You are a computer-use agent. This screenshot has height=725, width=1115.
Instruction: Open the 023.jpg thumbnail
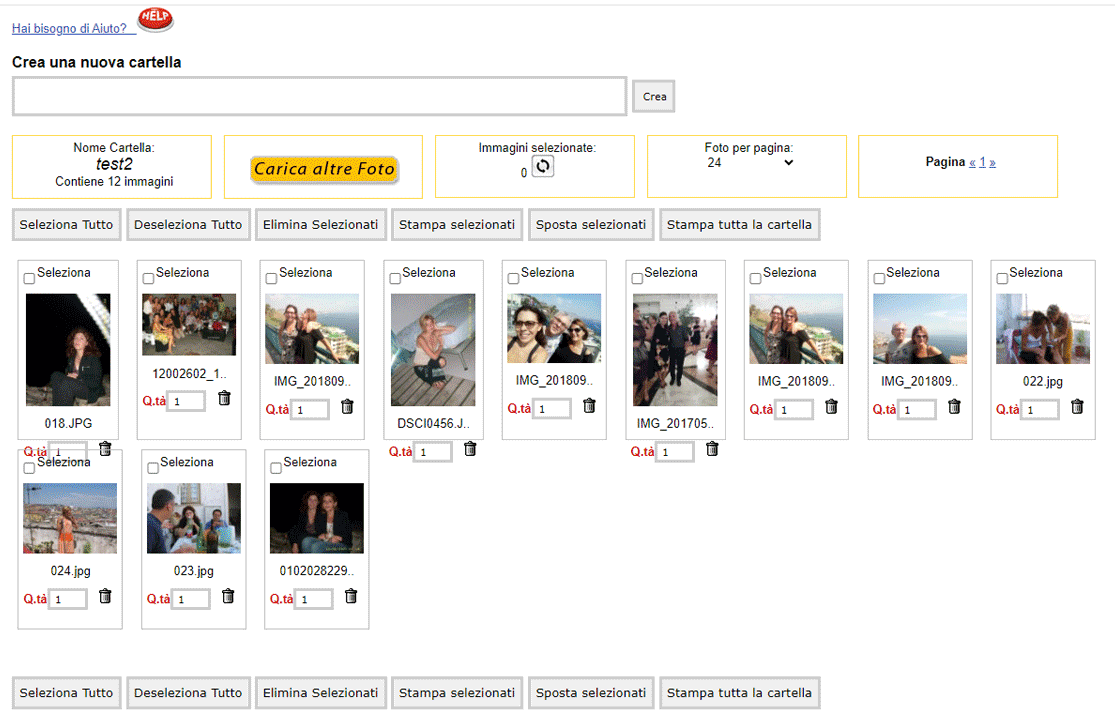coord(193,518)
